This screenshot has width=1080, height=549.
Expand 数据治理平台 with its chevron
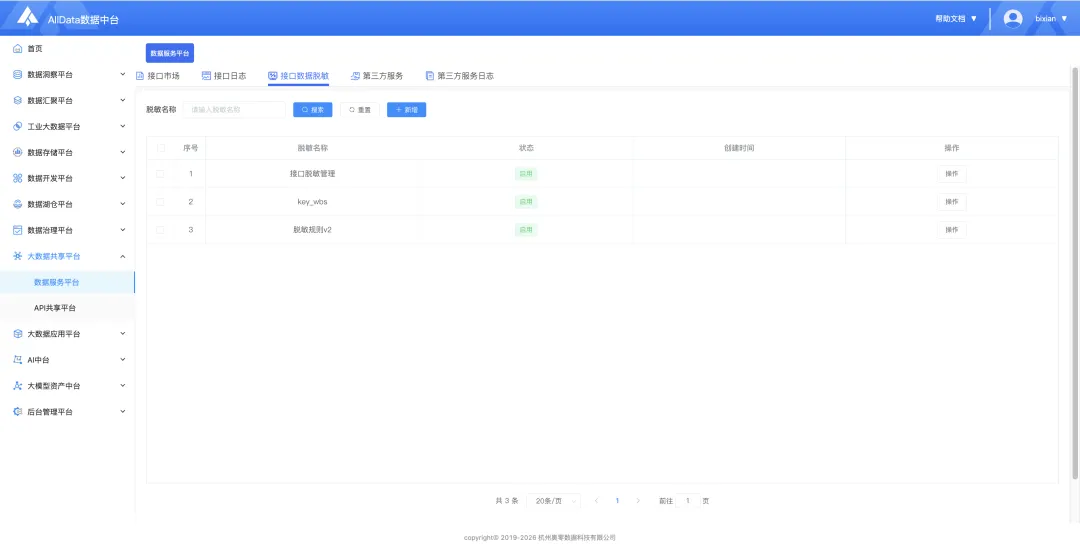click(123, 230)
